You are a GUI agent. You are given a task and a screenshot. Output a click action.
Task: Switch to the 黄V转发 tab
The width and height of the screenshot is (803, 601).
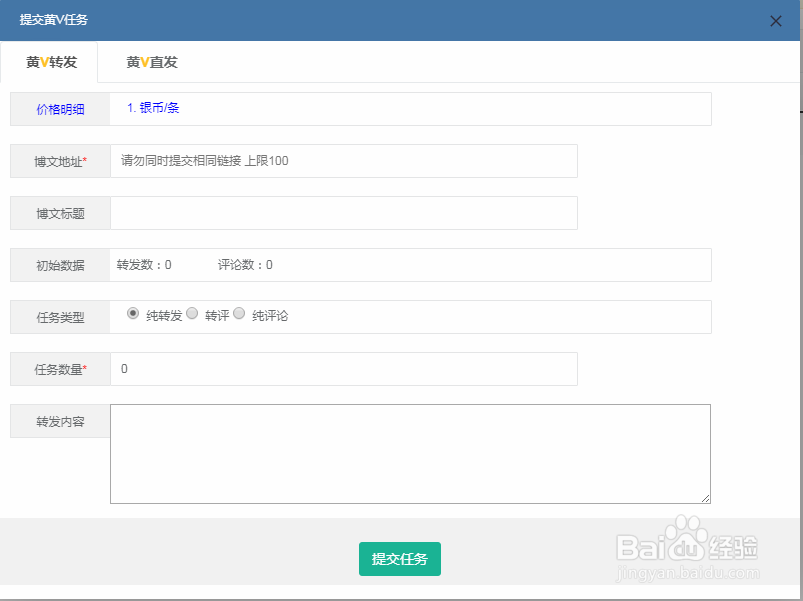click(x=49, y=62)
